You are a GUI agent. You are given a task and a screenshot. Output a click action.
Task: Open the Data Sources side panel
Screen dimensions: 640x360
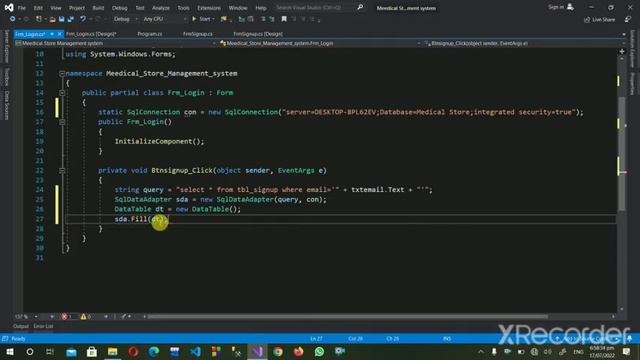7,105
